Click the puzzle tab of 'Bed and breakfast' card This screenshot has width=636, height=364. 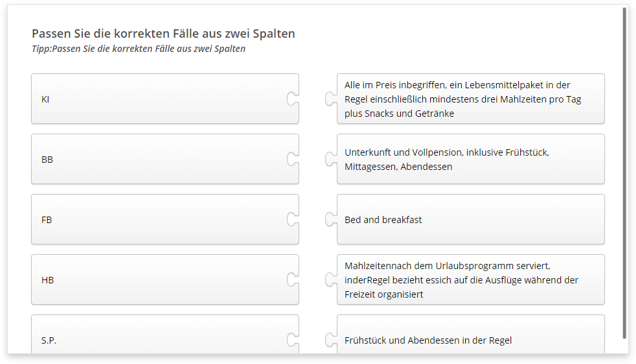point(331,219)
